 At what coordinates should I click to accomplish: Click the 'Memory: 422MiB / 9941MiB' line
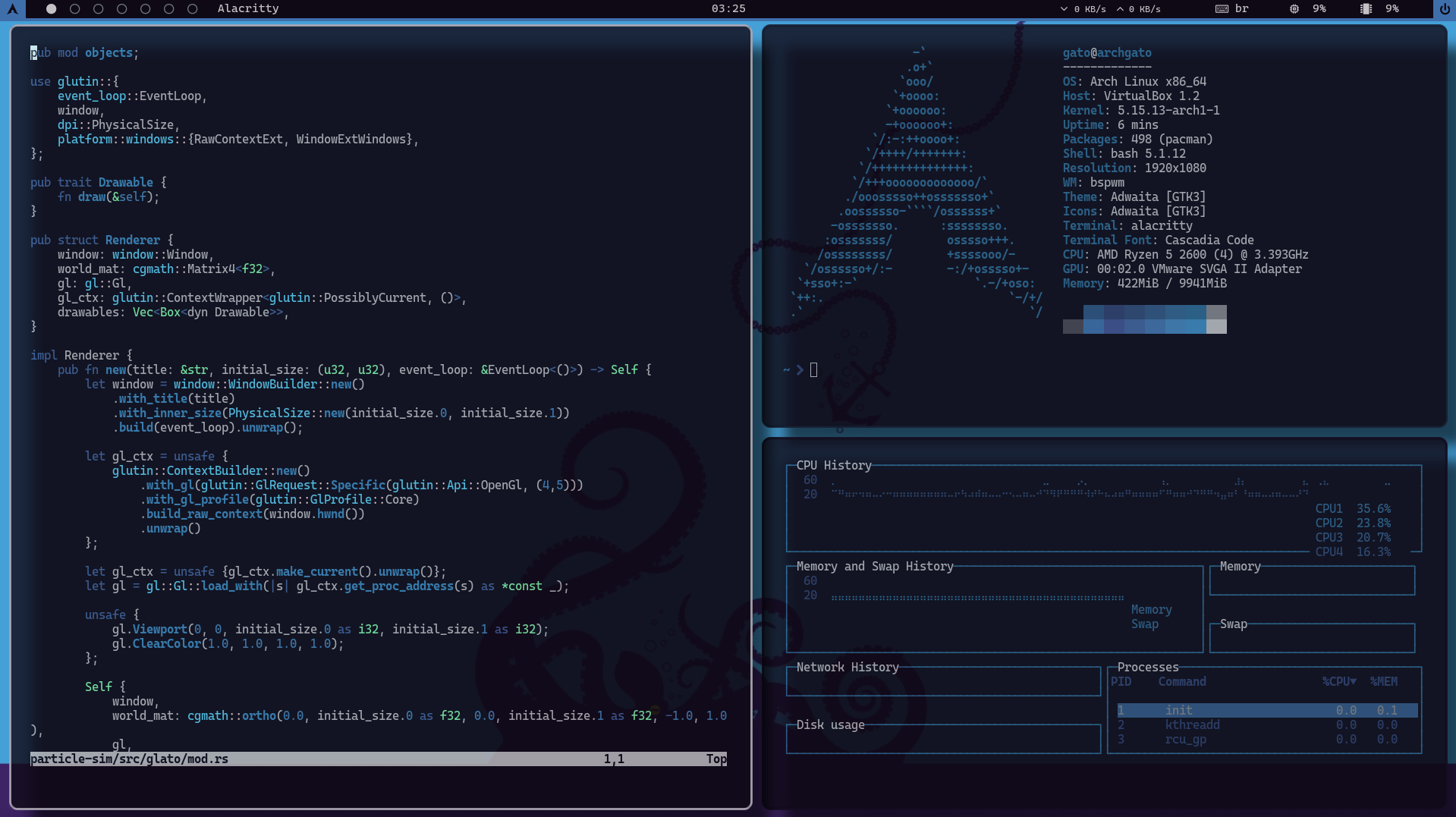tap(1144, 283)
